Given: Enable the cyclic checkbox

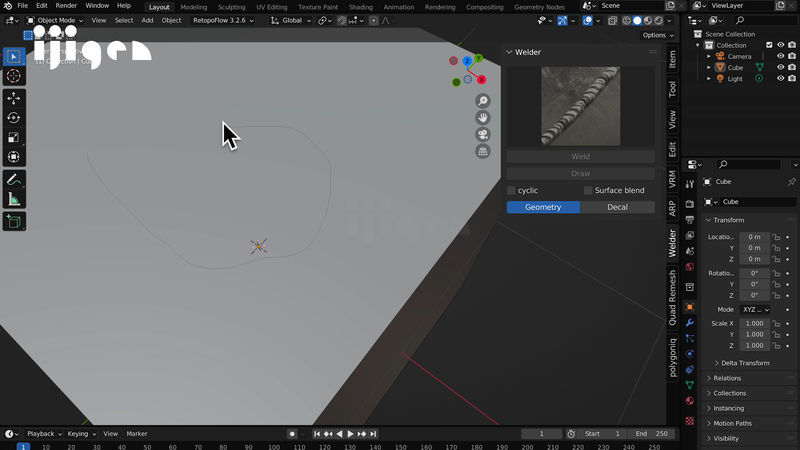Looking at the screenshot, I should 511,190.
